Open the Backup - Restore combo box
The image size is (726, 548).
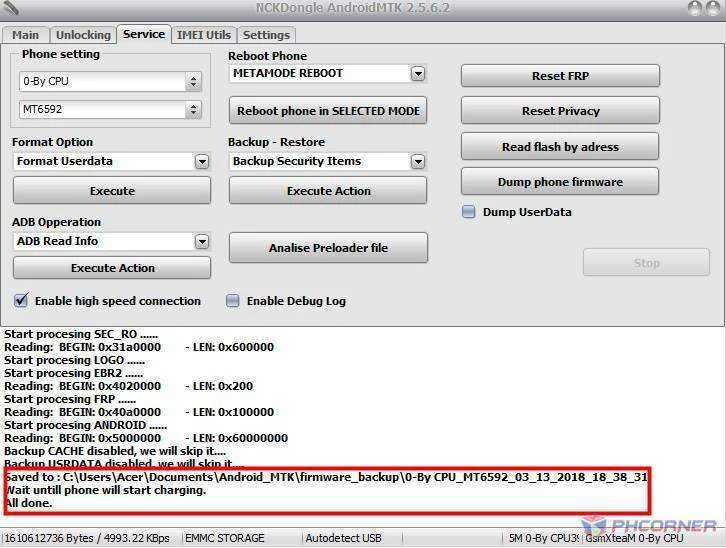pos(327,162)
